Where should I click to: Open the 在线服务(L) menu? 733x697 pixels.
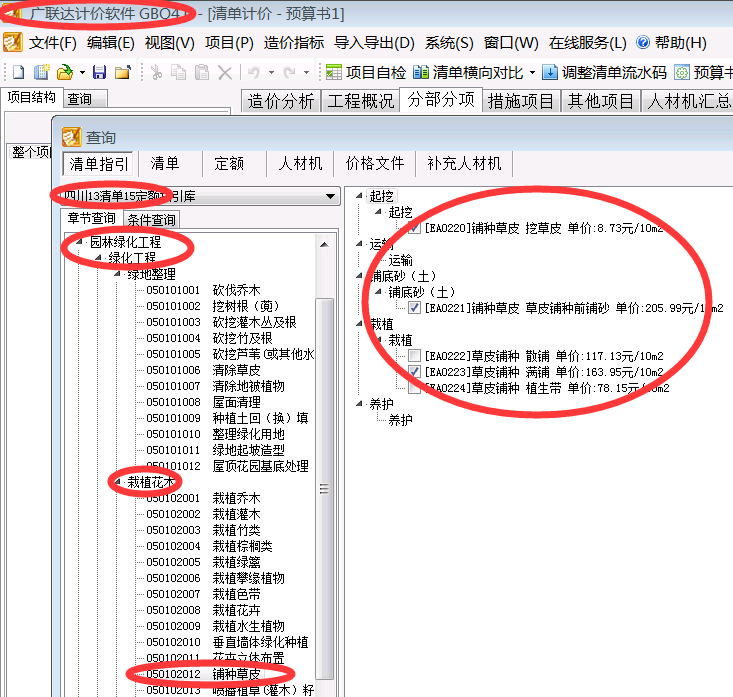tap(588, 43)
